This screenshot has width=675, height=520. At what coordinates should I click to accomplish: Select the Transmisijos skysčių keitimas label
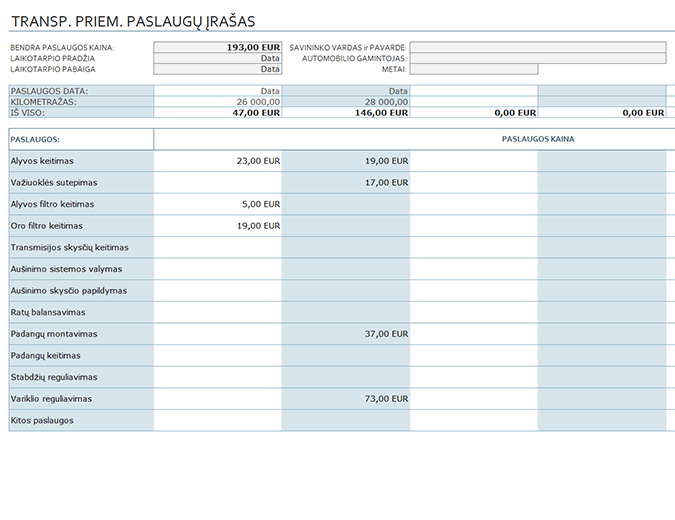click(81, 248)
